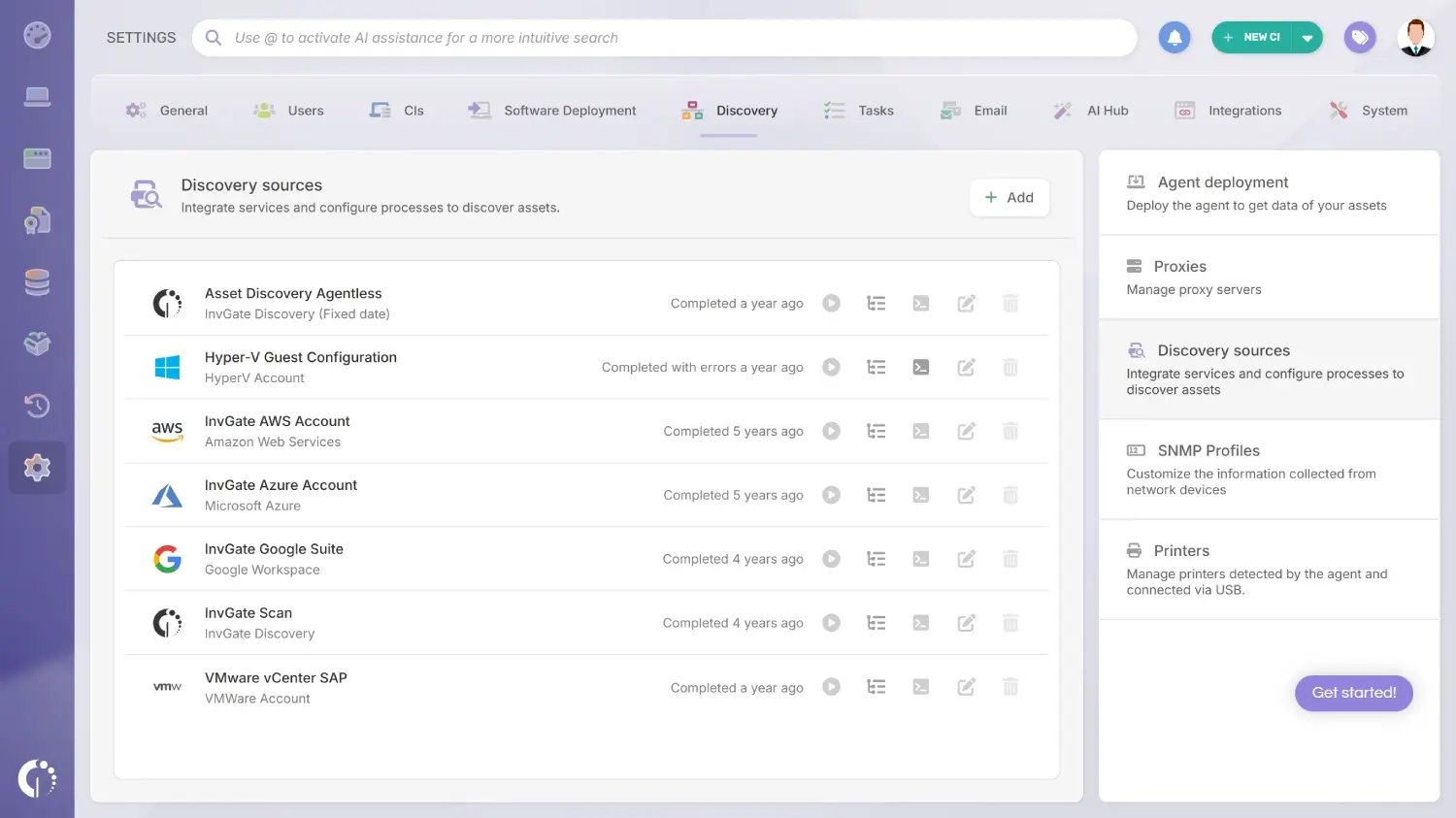The height and width of the screenshot is (818, 1456).
Task: Open the Settings gear in the left sidebar
Action: pyautogui.click(x=37, y=467)
